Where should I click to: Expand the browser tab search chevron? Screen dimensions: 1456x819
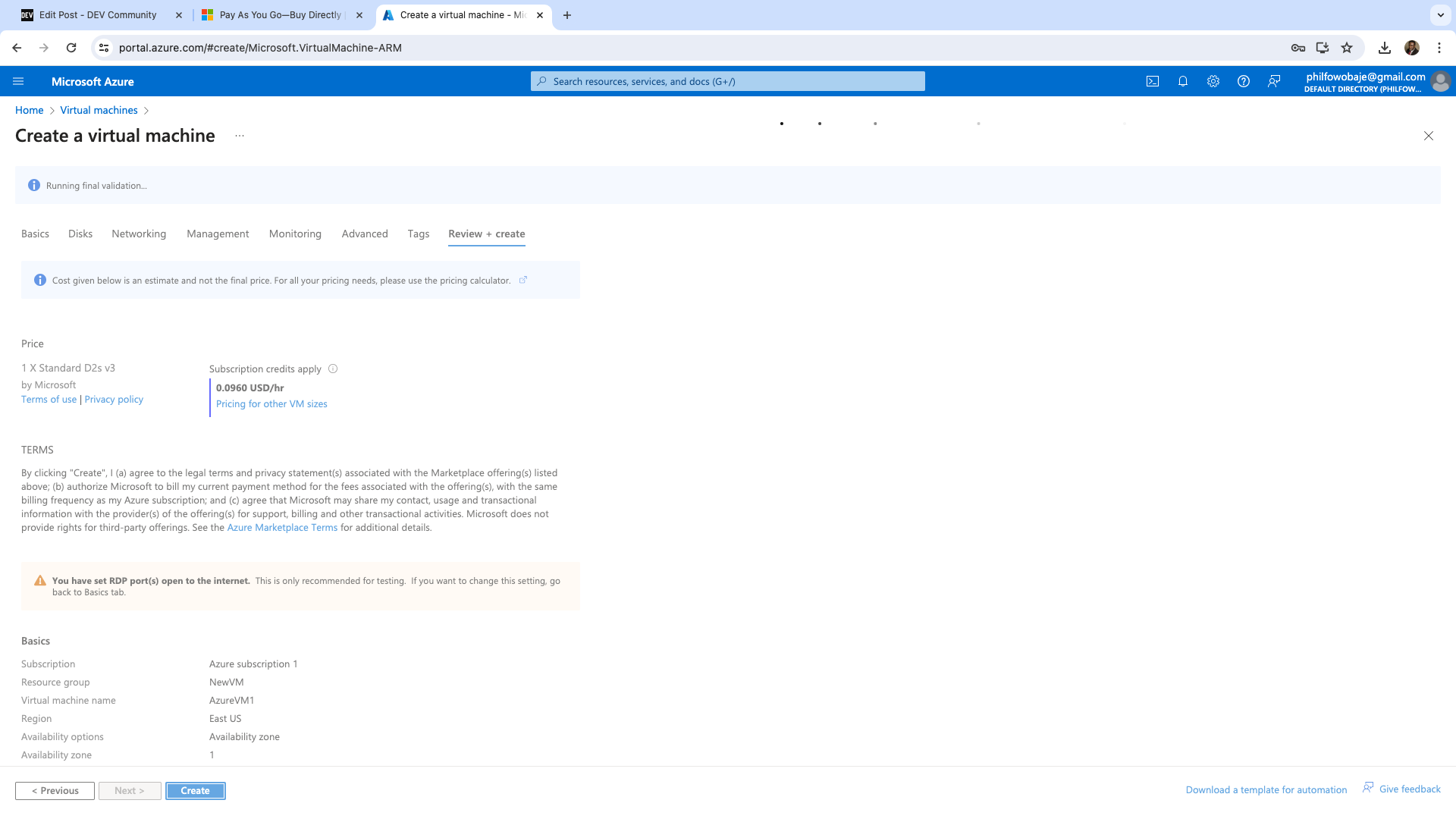tap(1440, 15)
